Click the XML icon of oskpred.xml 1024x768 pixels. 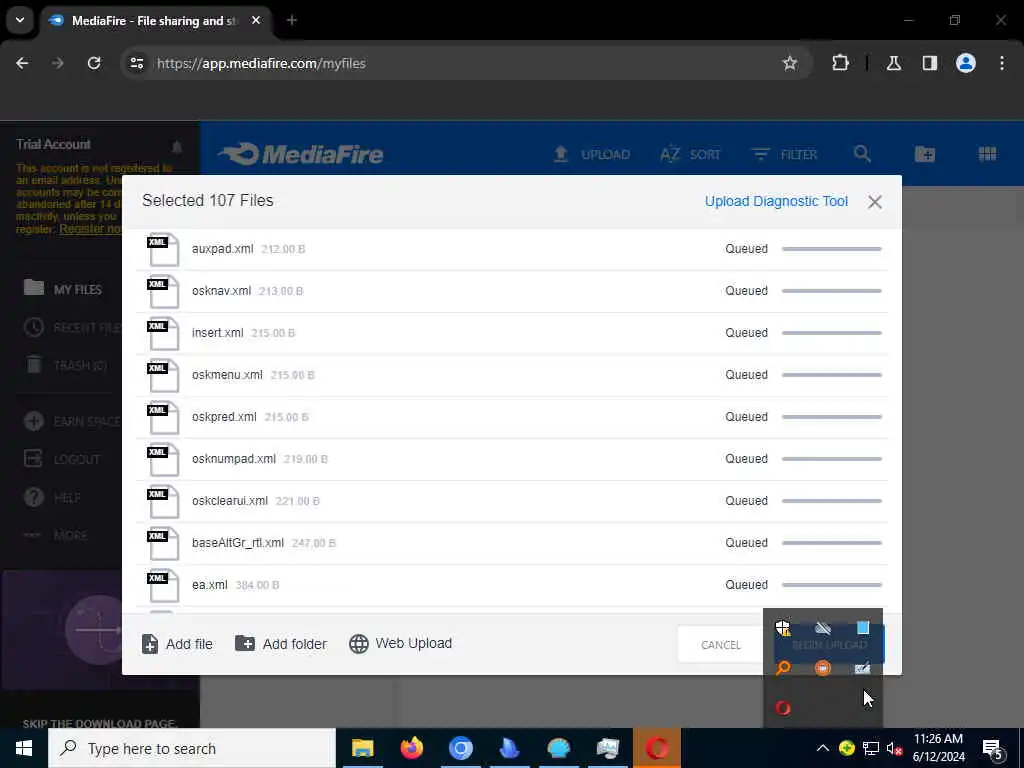pyautogui.click(x=163, y=417)
